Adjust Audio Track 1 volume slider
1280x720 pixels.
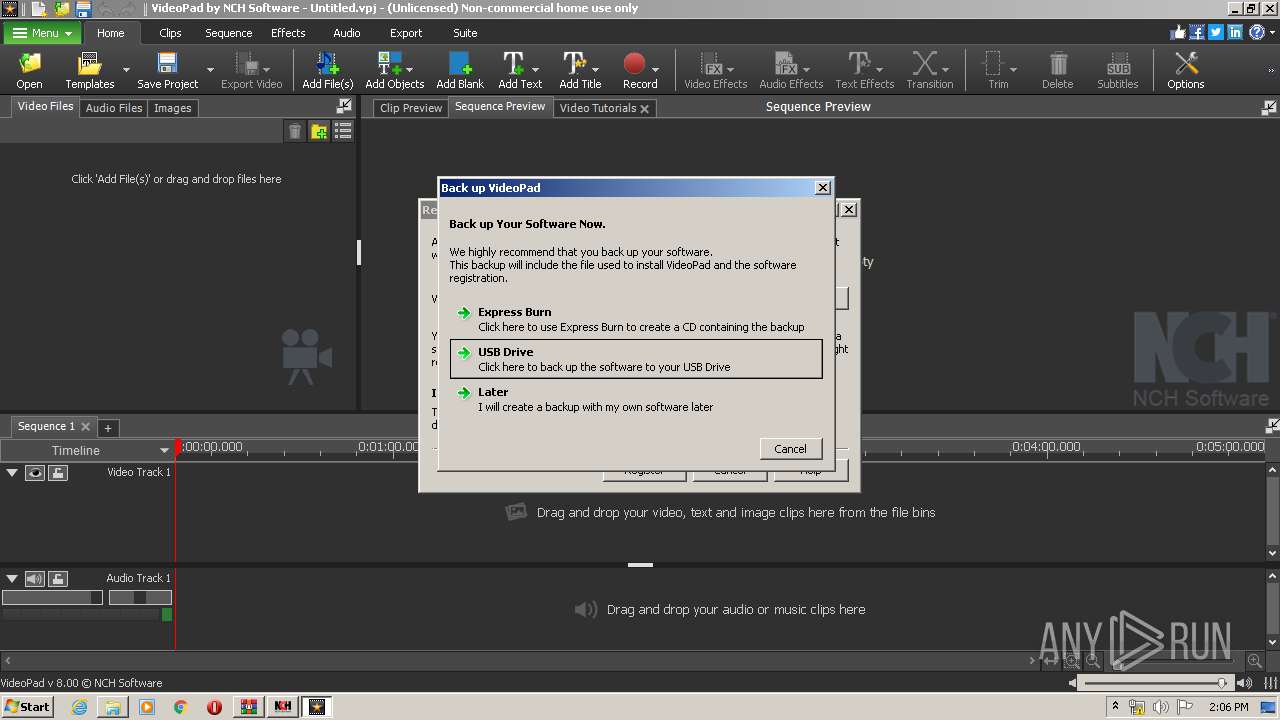pos(52,597)
